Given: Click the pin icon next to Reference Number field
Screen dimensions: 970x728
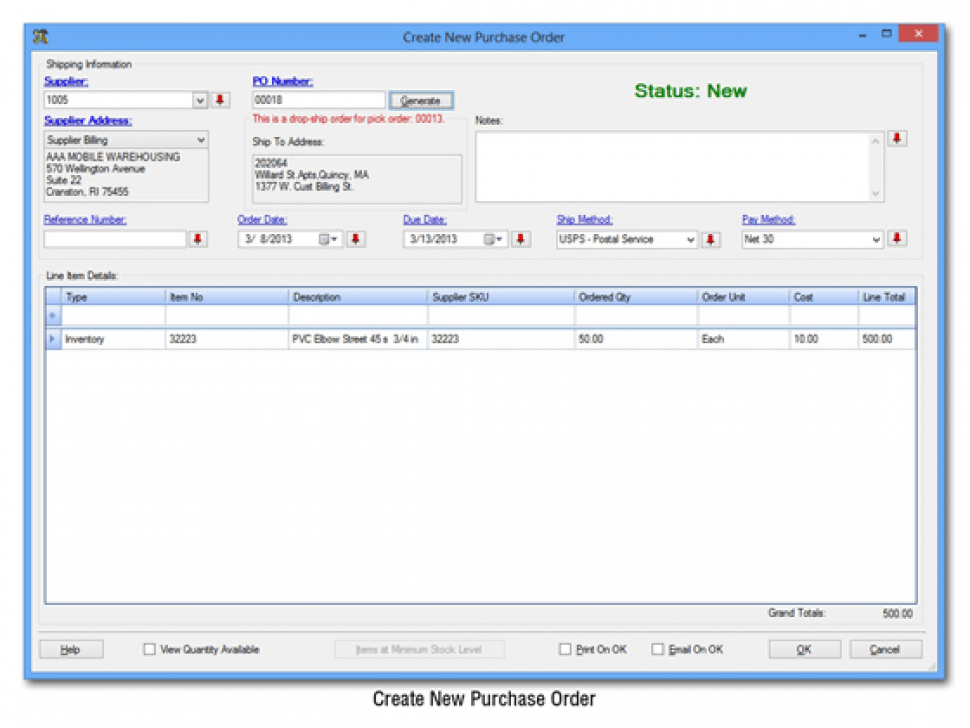Looking at the screenshot, I should (x=198, y=239).
